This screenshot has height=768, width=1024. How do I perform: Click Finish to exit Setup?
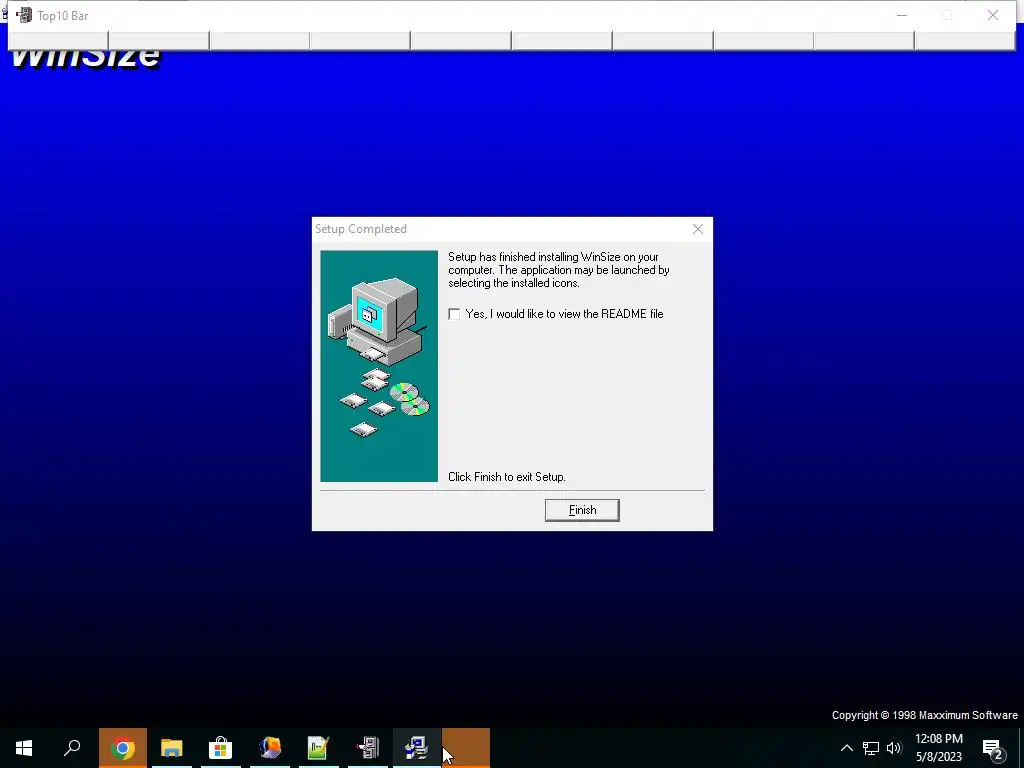pyautogui.click(x=582, y=510)
